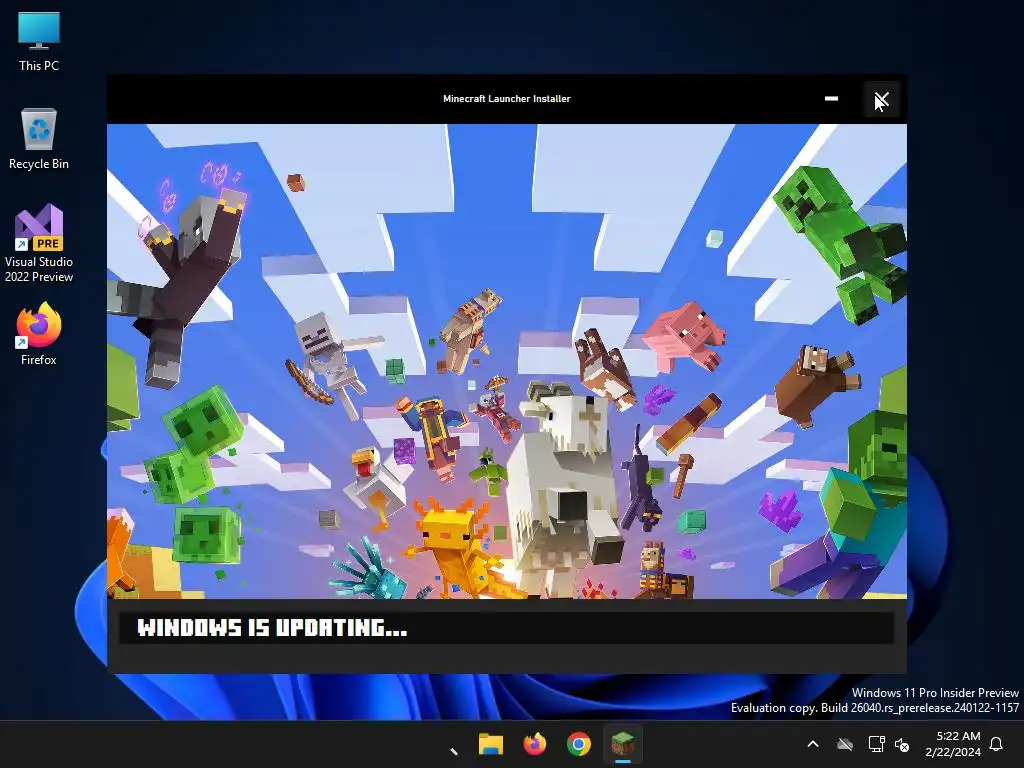Screen dimensions: 1024x768
Task: Open File Explorer from the taskbar
Action: (x=490, y=744)
